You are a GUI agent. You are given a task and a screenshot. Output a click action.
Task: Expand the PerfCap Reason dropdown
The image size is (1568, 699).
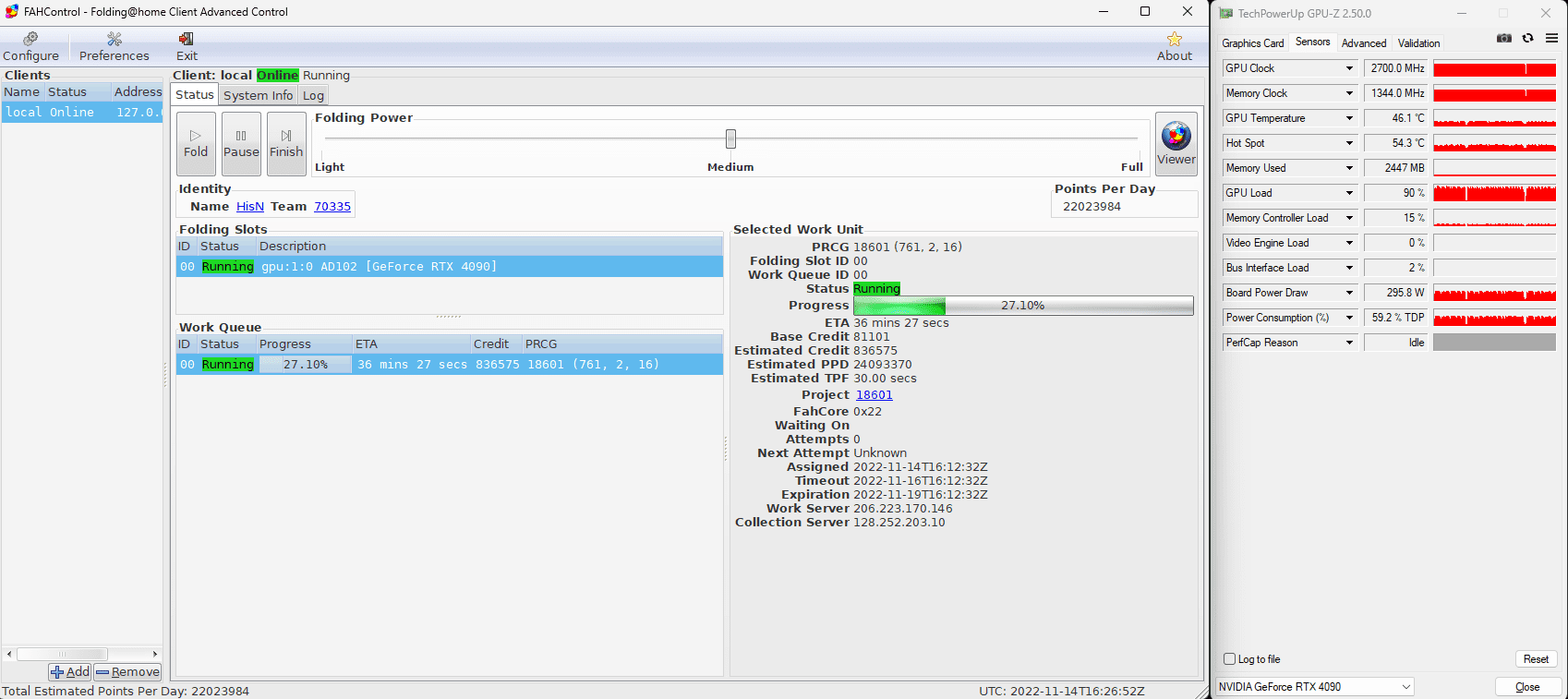coord(1349,343)
